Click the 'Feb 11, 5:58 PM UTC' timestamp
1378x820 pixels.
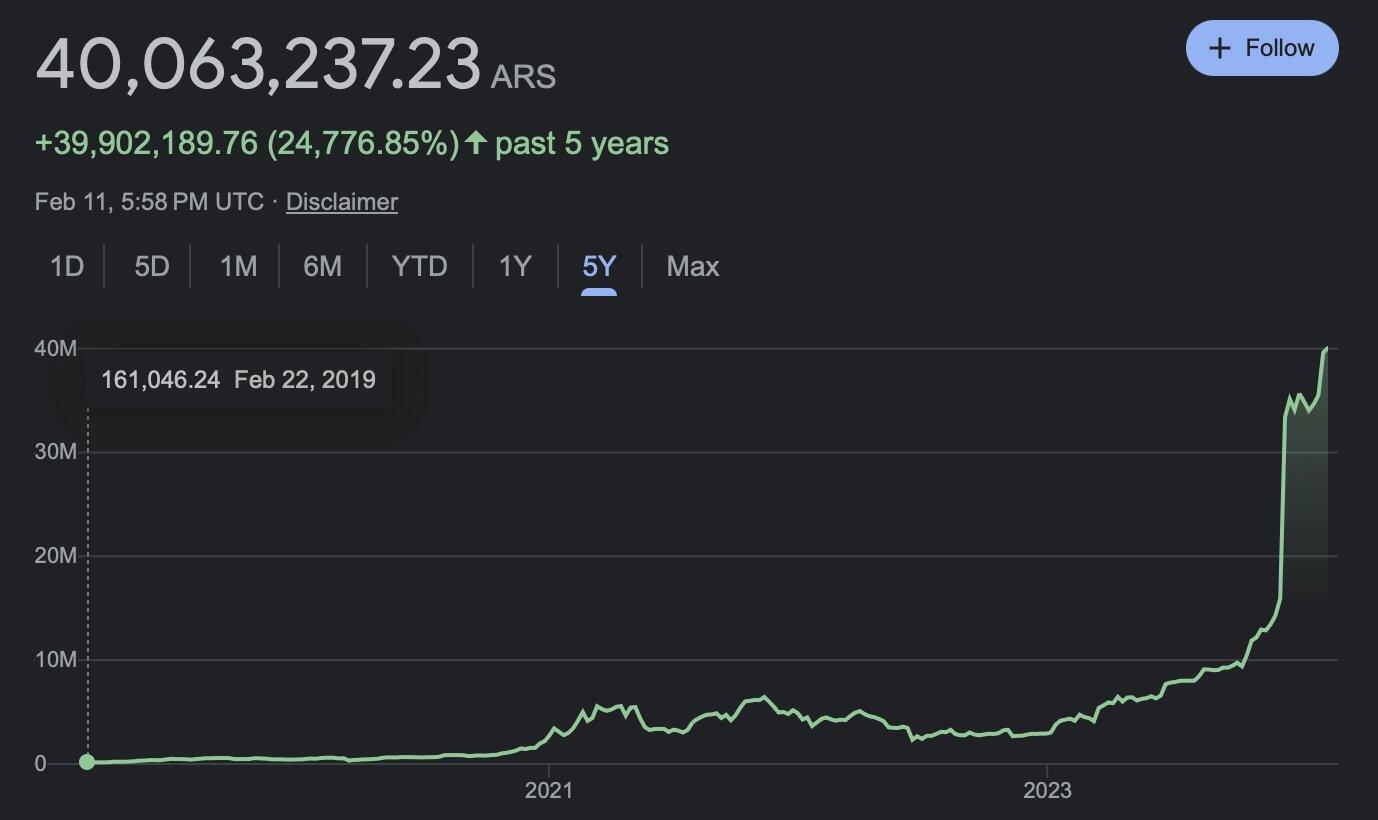[149, 202]
